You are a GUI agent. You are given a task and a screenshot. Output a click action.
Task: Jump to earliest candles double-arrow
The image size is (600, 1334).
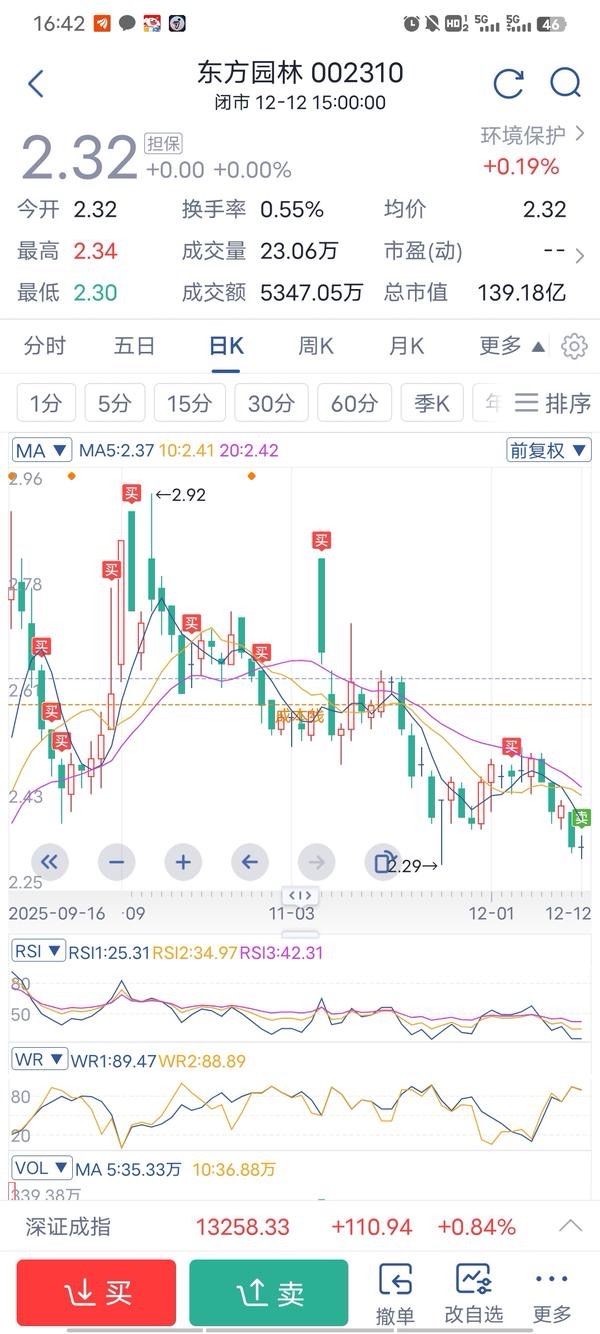click(50, 861)
